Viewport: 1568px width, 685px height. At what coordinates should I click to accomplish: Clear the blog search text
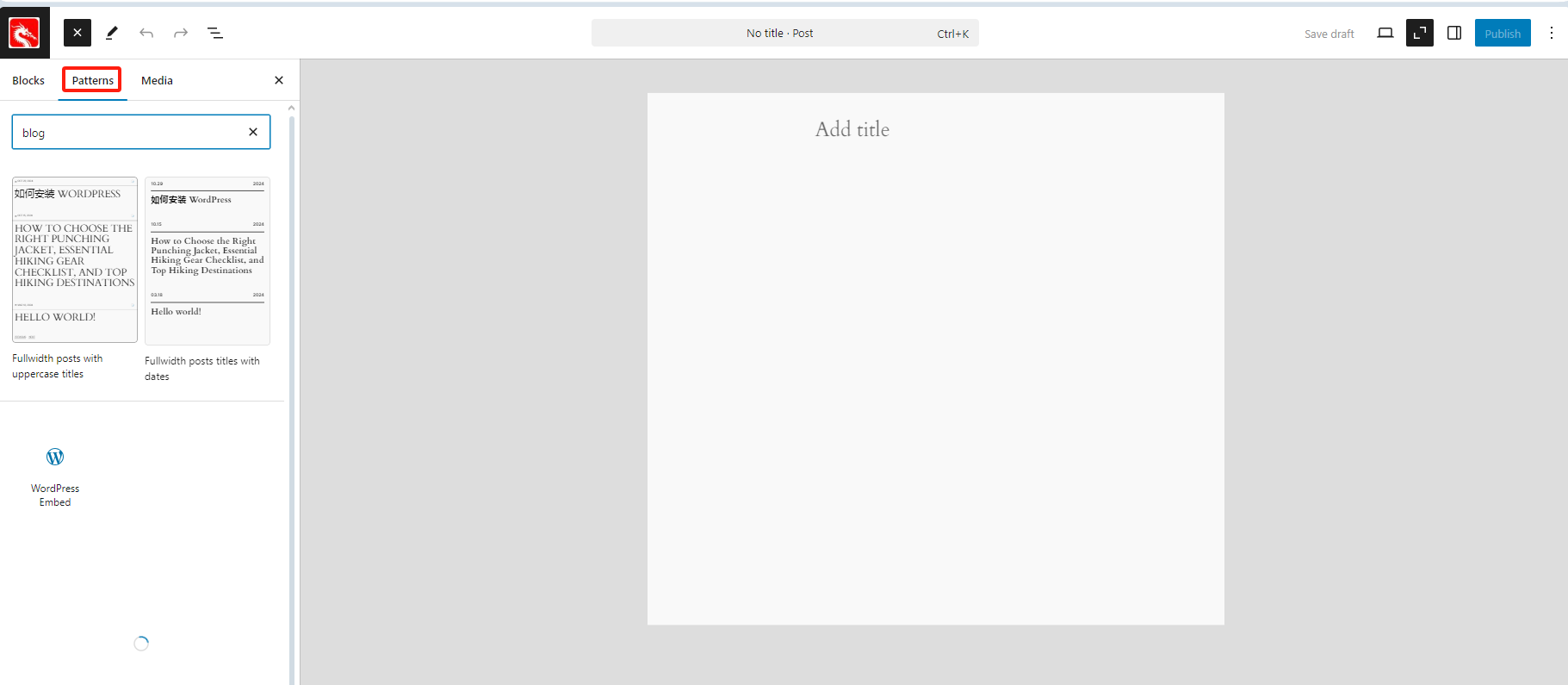click(253, 132)
